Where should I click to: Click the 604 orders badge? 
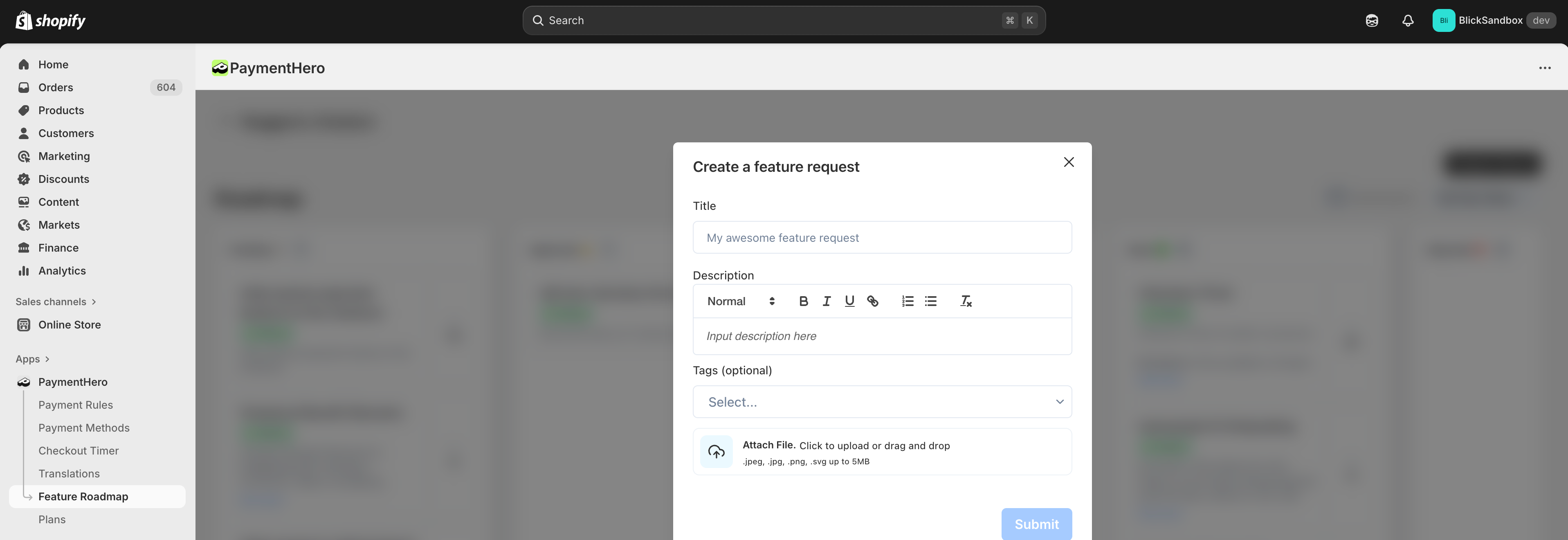tap(166, 88)
